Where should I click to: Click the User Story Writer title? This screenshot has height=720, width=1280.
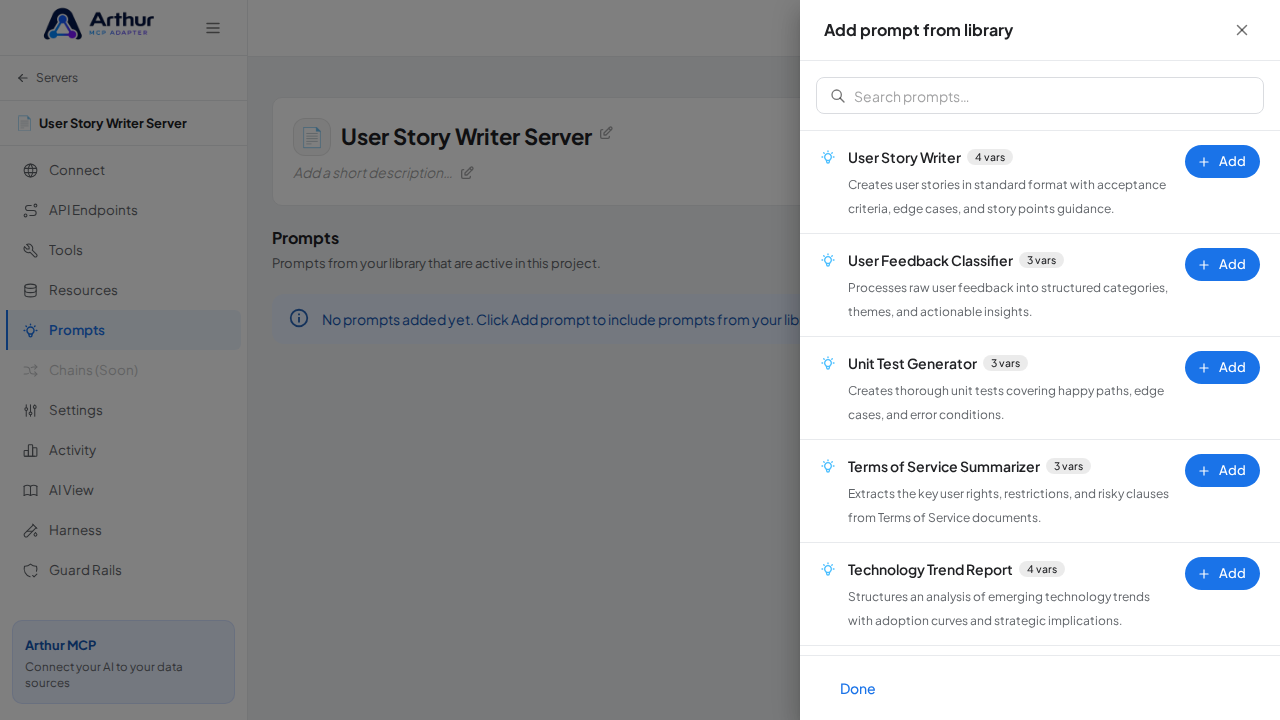coord(904,158)
